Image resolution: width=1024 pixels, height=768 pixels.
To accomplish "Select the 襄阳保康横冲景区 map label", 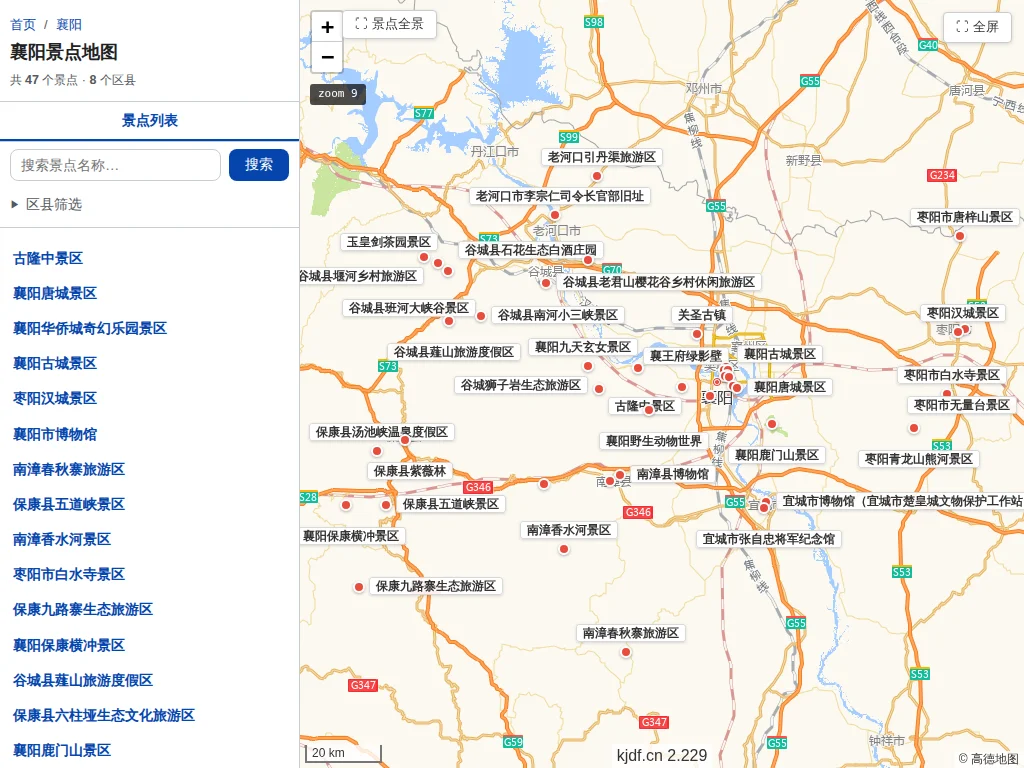I will coord(351,536).
